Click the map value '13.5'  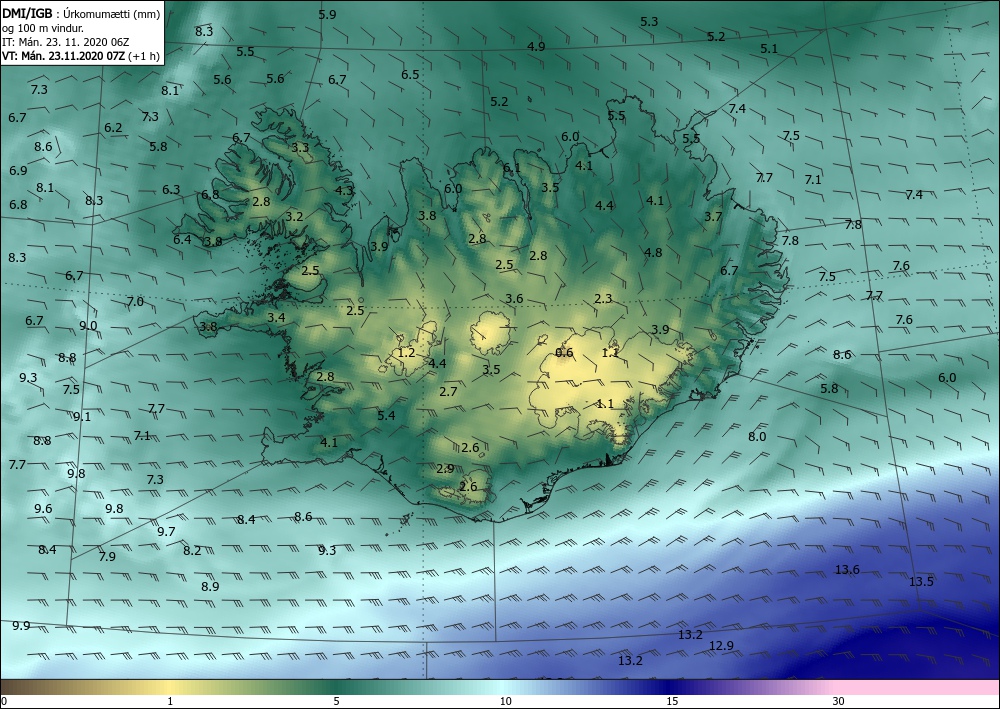(x=922, y=581)
